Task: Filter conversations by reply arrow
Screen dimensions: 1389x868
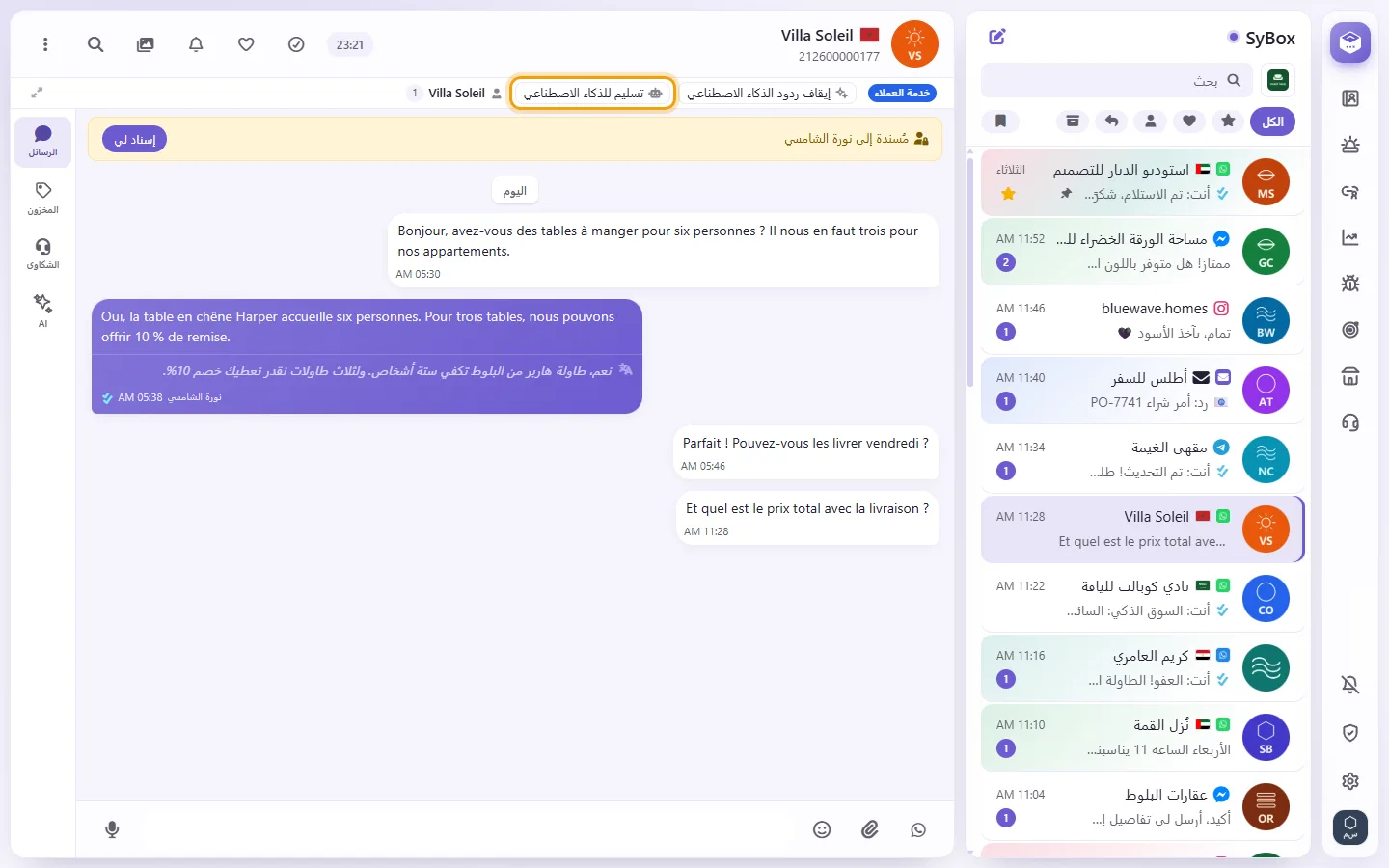Action: click(x=1112, y=122)
